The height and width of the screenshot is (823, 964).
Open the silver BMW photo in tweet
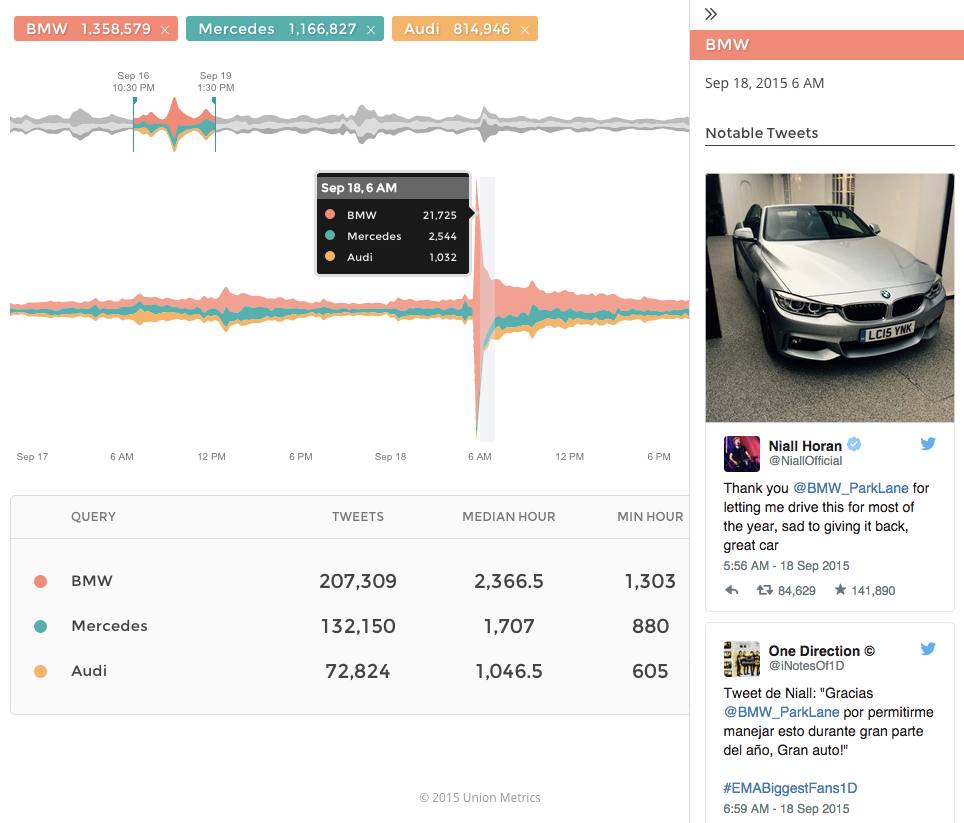pyautogui.click(x=829, y=298)
